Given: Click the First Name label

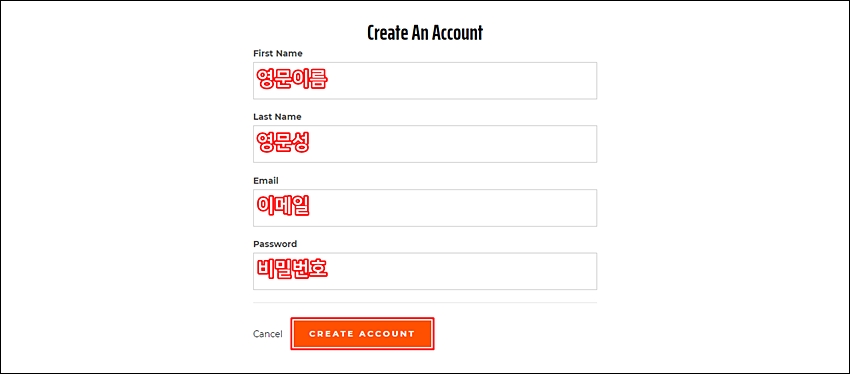Looking at the screenshot, I should point(278,53).
